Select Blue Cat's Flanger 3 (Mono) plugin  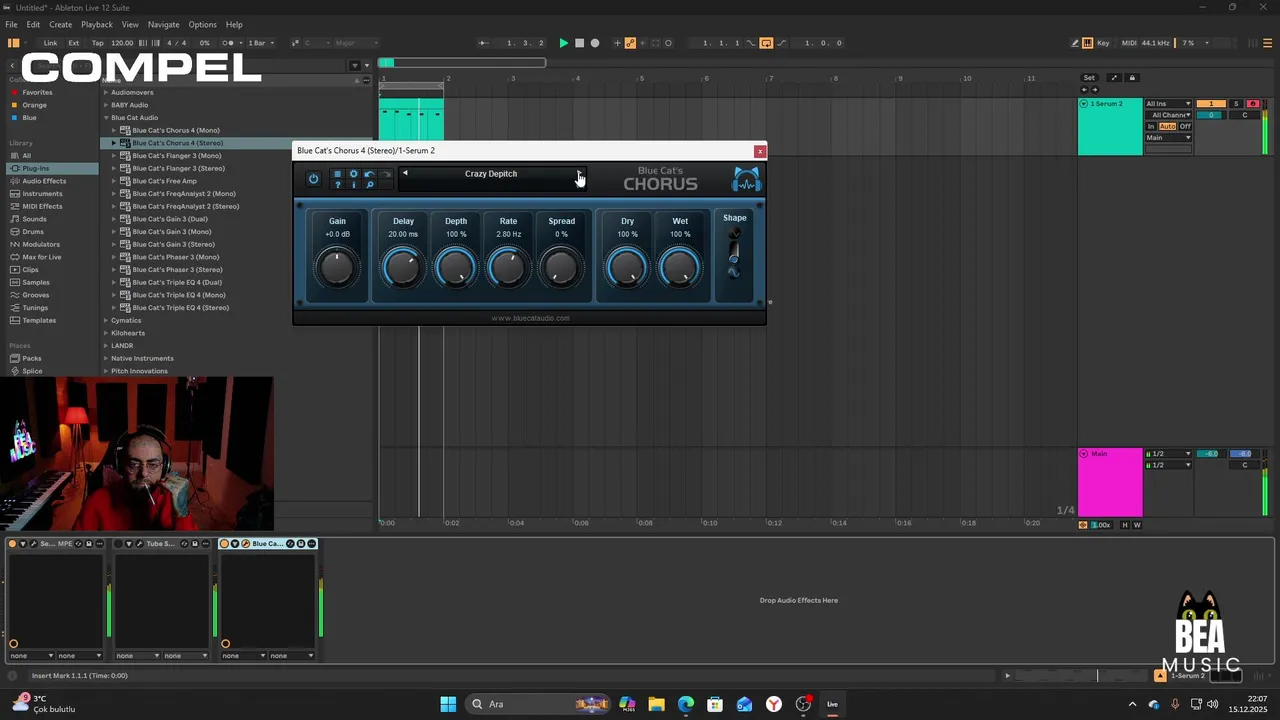(177, 156)
